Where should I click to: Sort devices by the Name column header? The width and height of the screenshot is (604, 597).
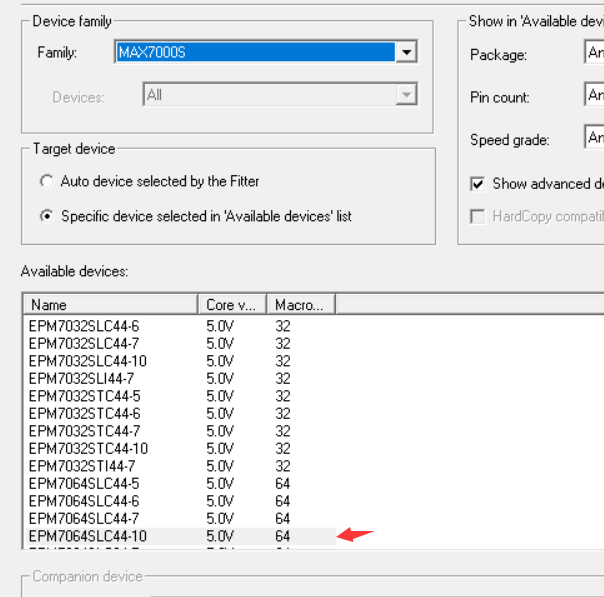[x=111, y=305]
